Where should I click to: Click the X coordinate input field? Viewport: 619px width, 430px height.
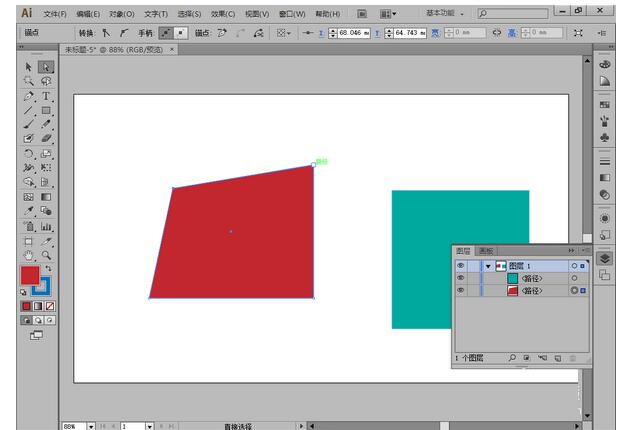pos(351,33)
